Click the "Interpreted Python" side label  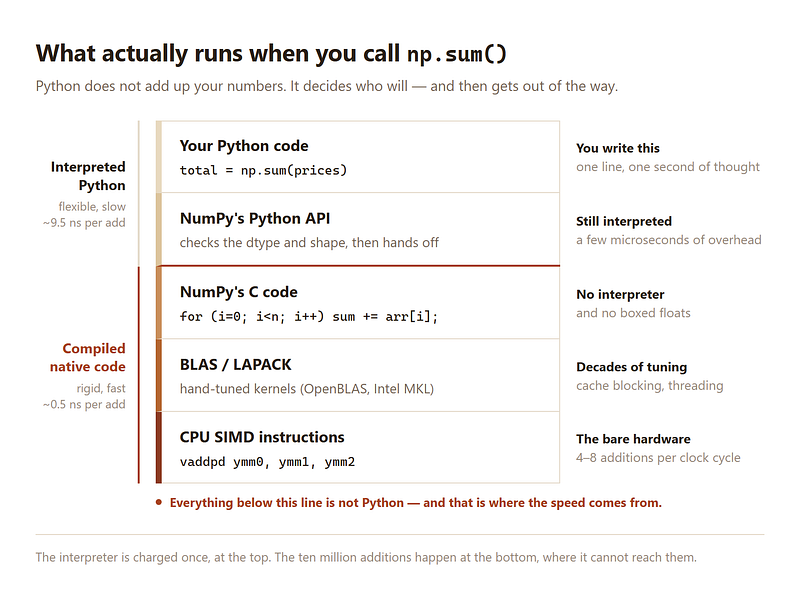point(88,176)
